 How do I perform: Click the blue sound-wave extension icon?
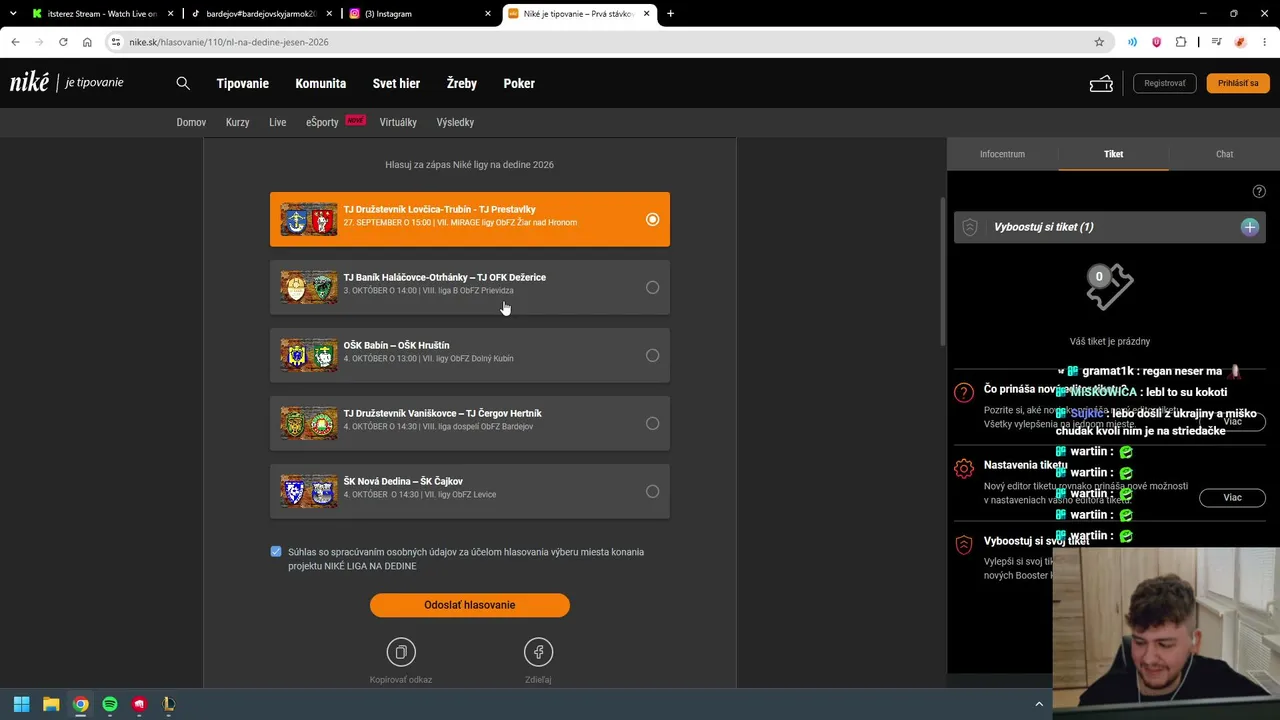tap(1132, 42)
